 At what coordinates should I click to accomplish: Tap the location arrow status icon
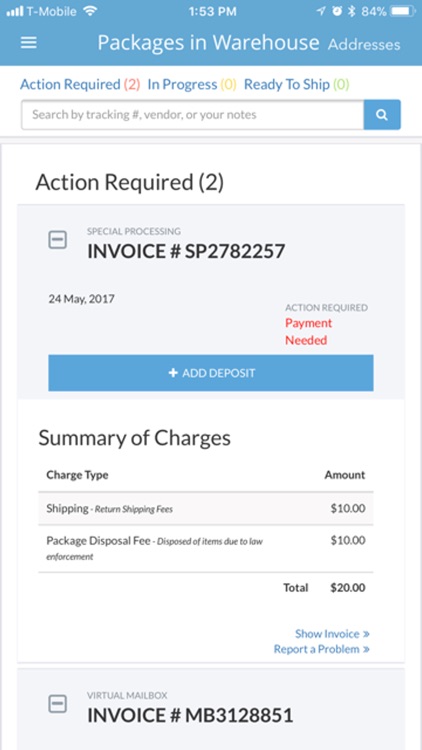(321, 11)
